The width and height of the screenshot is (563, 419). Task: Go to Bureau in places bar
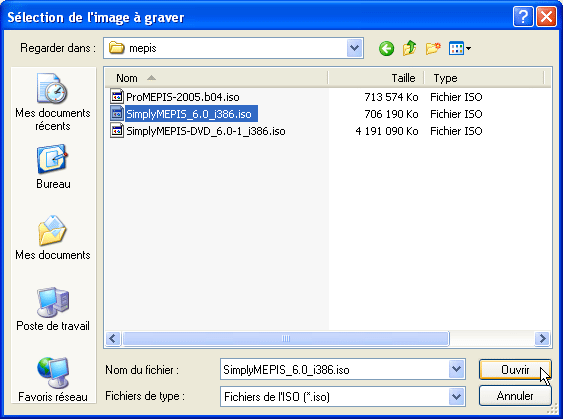point(53,167)
